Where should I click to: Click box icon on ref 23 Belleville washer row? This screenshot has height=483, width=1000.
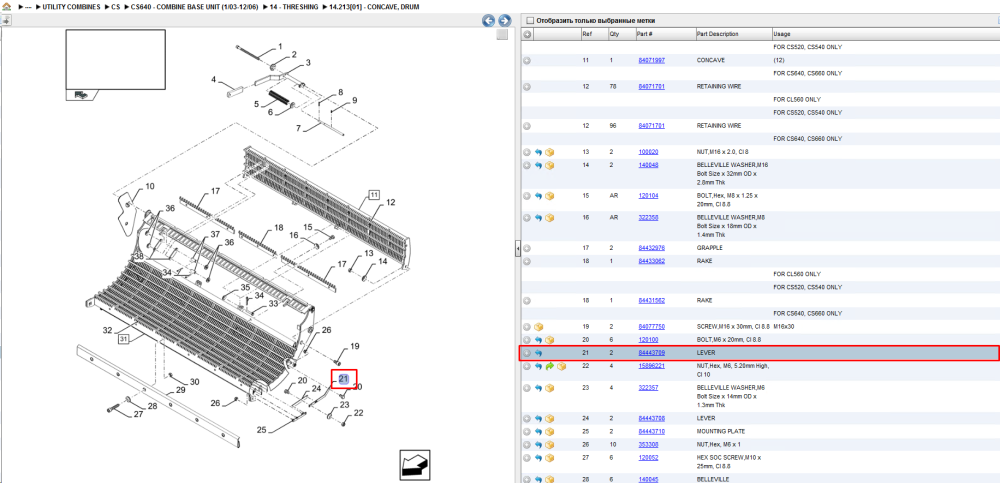[550, 388]
